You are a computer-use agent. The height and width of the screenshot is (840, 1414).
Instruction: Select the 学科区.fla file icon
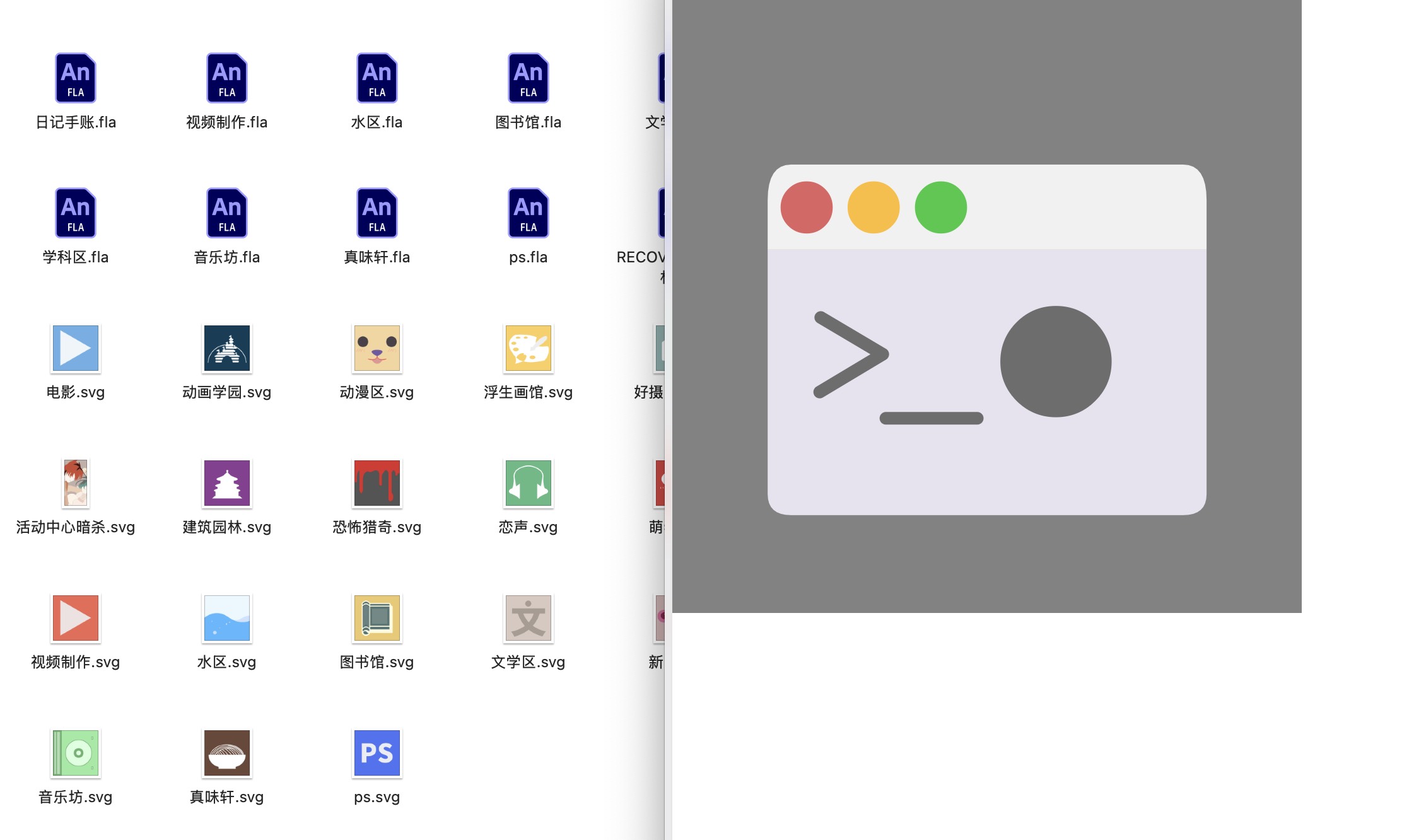[x=76, y=213]
